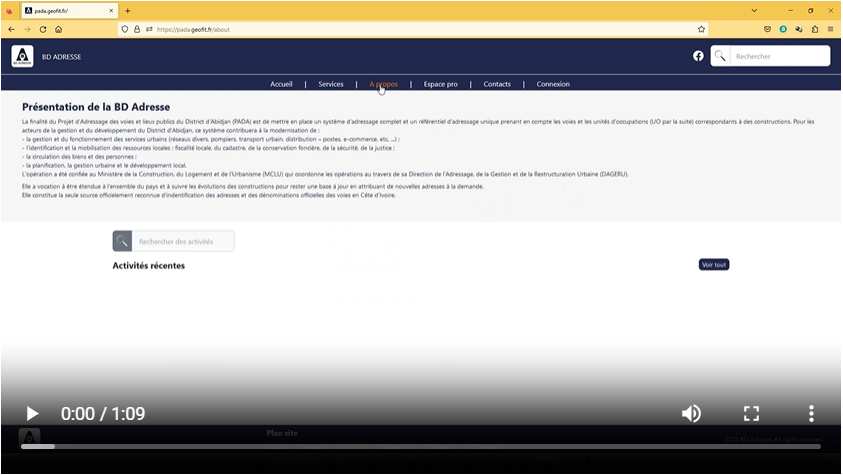843x475 pixels.
Task: Click the header Rechercher search box
Action: [779, 56]
